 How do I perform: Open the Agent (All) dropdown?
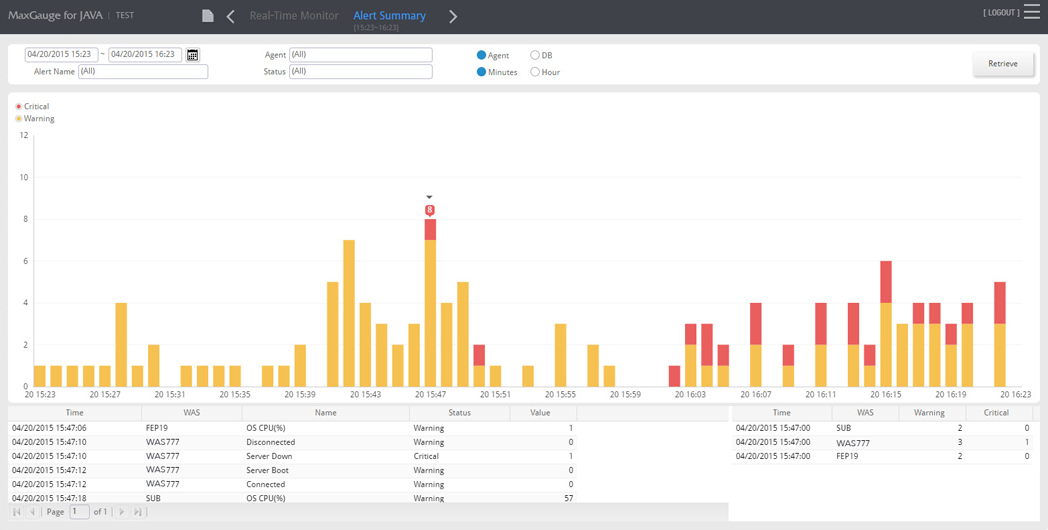pyautogui.click(x=361, y=55)
